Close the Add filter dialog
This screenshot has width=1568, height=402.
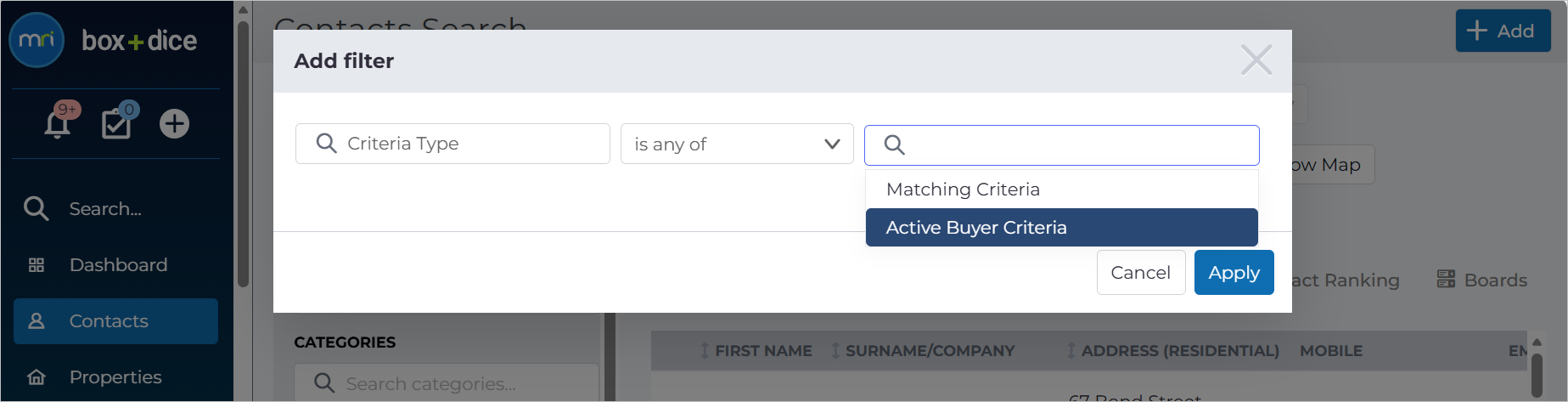[x=1256, y=60]
